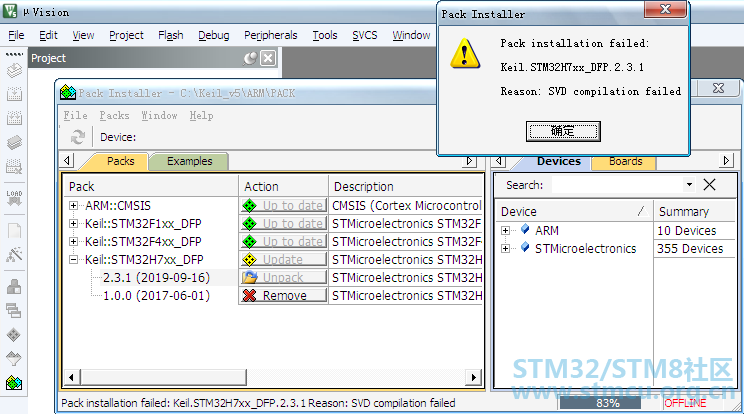Click left arrow beside the Packs tab
This screenshot has height=414, width=744.
pos(67,161)
